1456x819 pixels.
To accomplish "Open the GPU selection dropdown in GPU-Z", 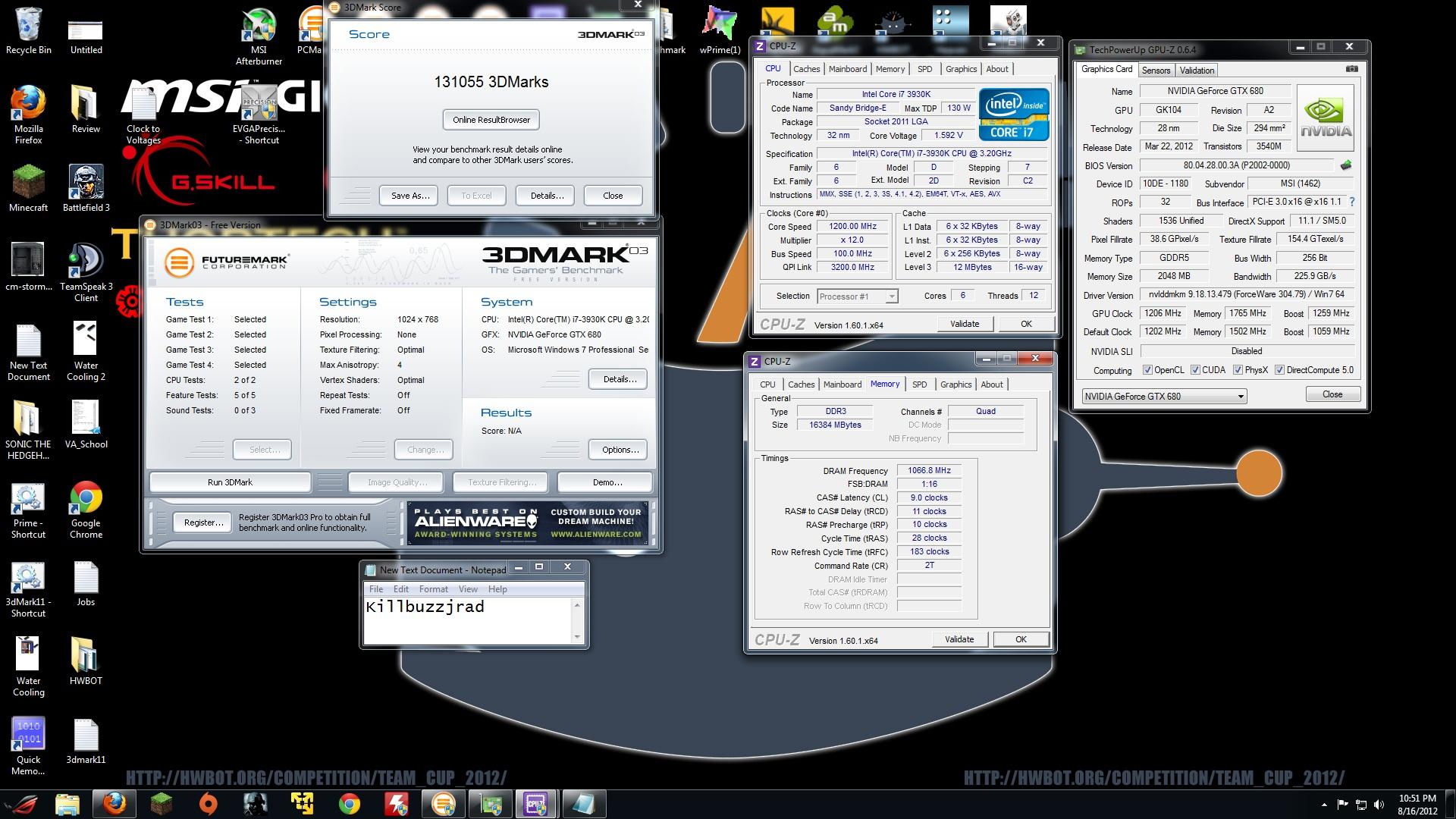I will pos(1164,396).
